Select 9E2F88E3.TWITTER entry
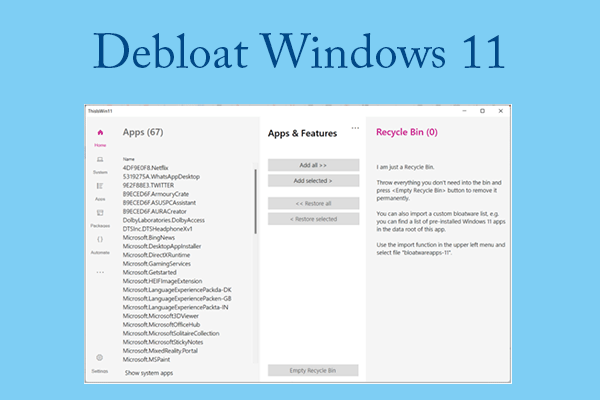This screenshot has width=600, height=400. point(148,185)
